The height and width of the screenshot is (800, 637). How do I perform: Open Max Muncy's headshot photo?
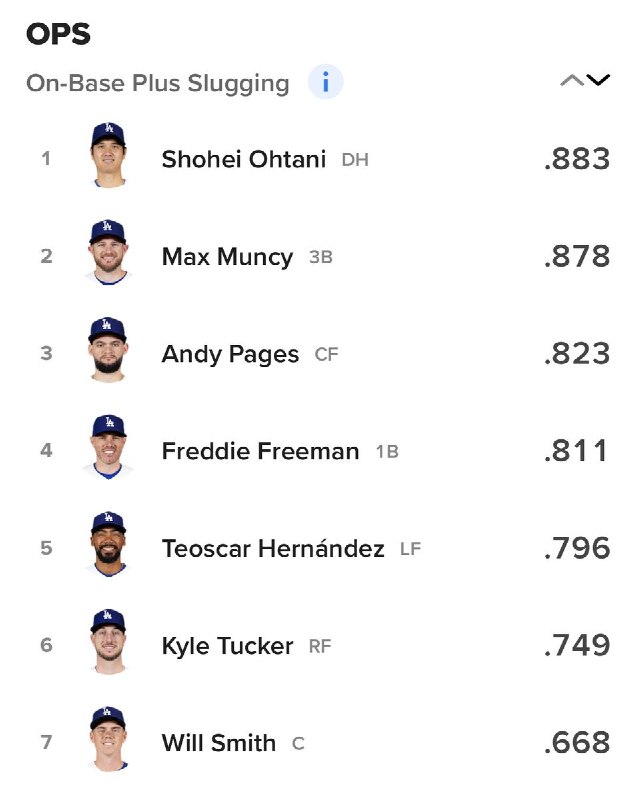pos(108,253)
